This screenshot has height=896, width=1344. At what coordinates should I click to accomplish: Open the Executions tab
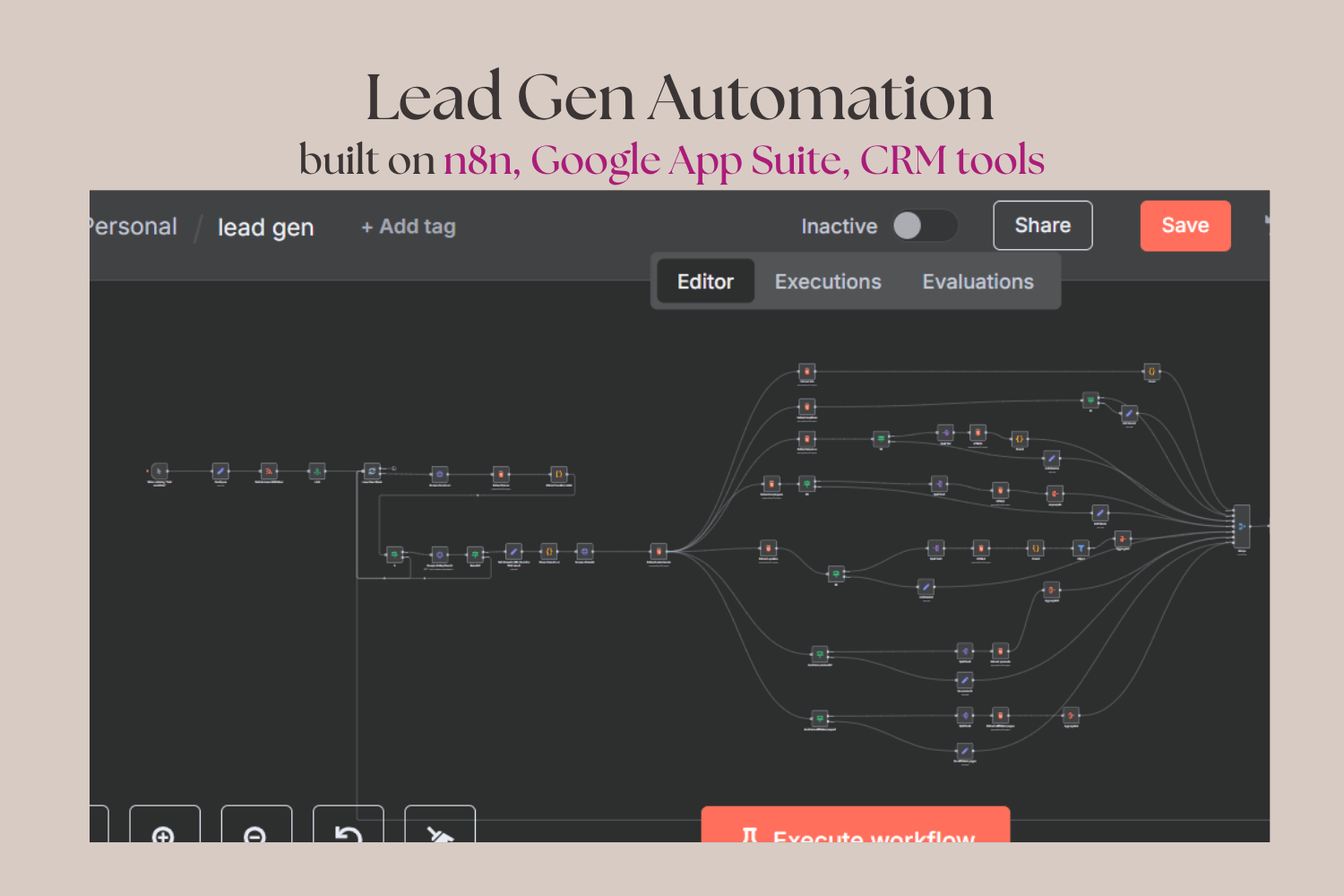828,281
